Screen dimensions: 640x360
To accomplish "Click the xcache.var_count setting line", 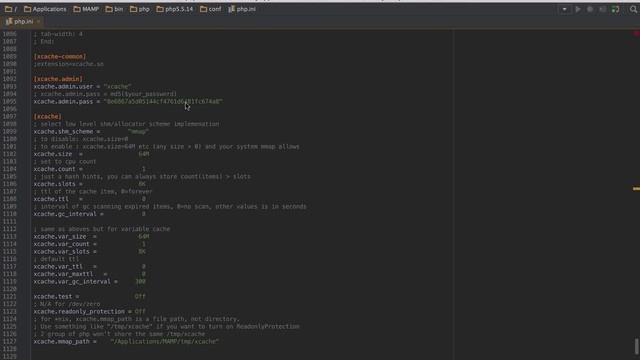I will click(90, 244).
